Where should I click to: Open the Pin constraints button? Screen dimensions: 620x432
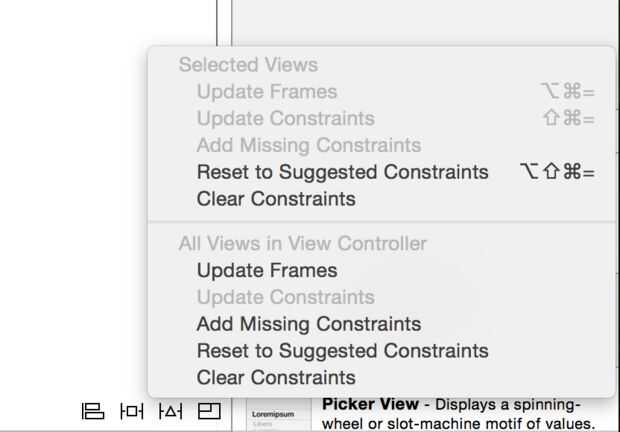click(131, 411)
